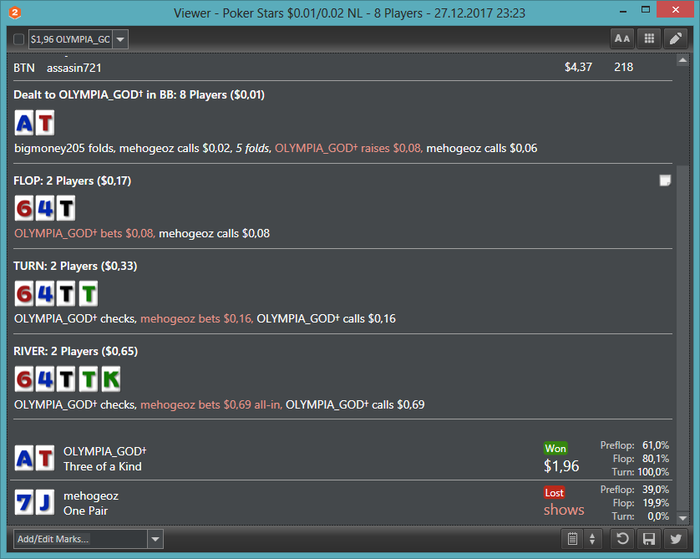Click the 'FLOP: 2 Players ($0,17)' header
700x559 pixels.
tap(72, 181)
